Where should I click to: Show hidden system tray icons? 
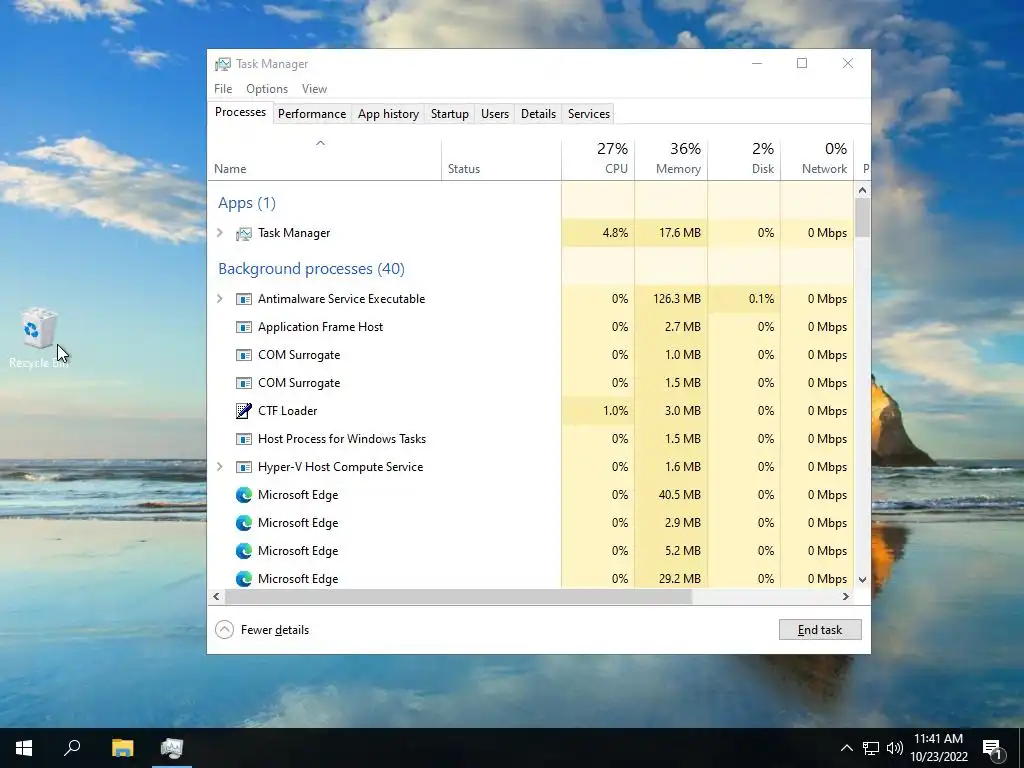pos(846,748)
